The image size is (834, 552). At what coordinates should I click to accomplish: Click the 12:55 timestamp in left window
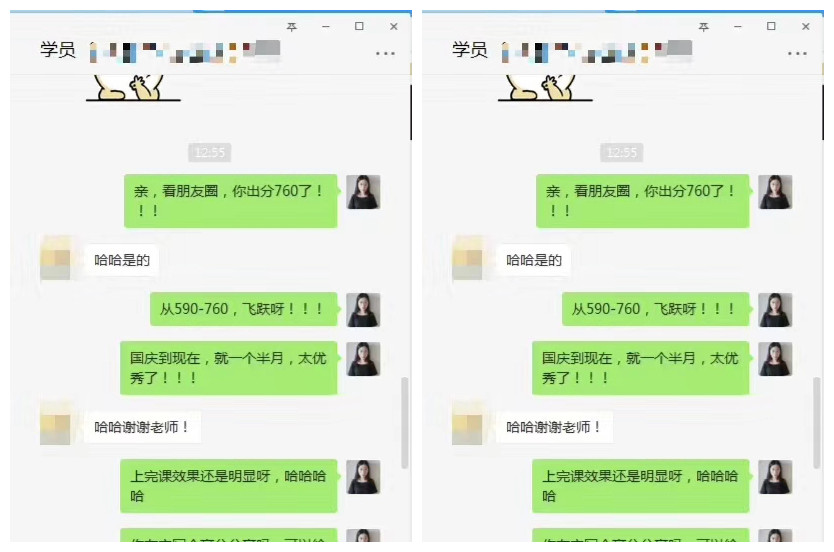(210, 153)
